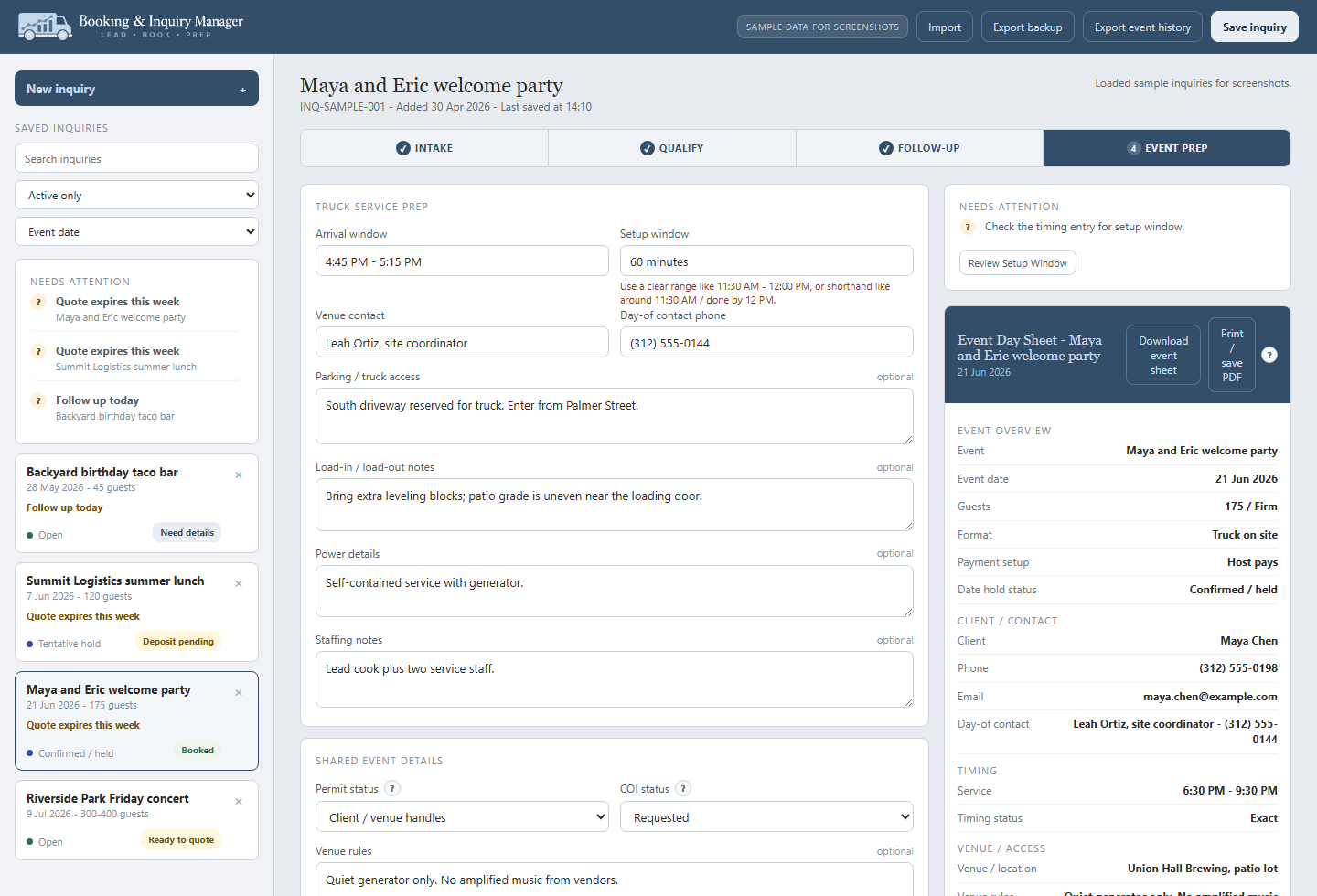Open the Active only filter dropdown

[x=136, y=195]
